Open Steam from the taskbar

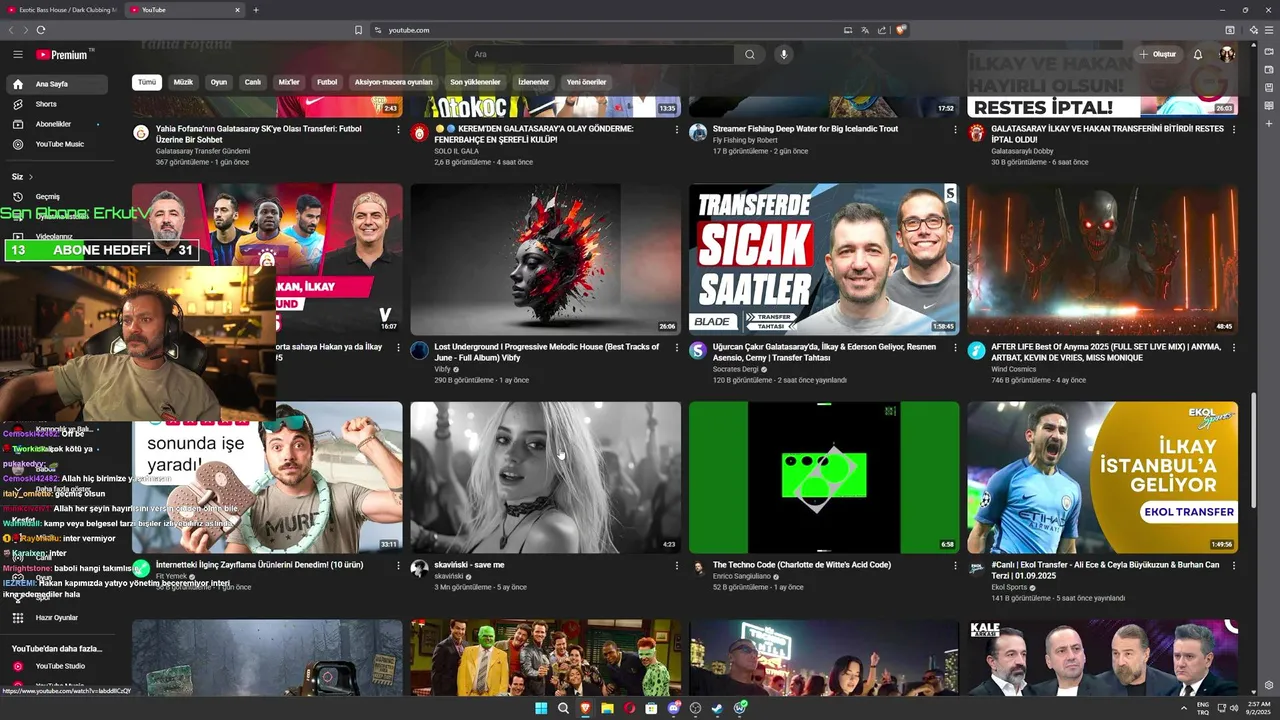[717, 708]
